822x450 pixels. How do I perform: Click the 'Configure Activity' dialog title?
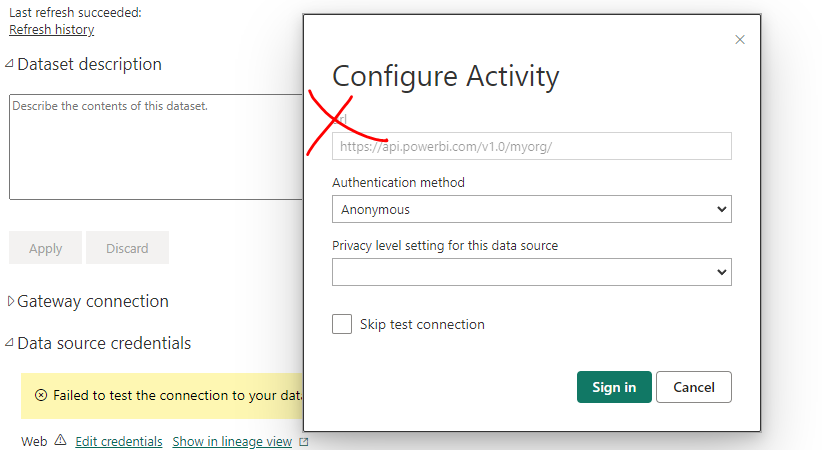pos(446,77)
